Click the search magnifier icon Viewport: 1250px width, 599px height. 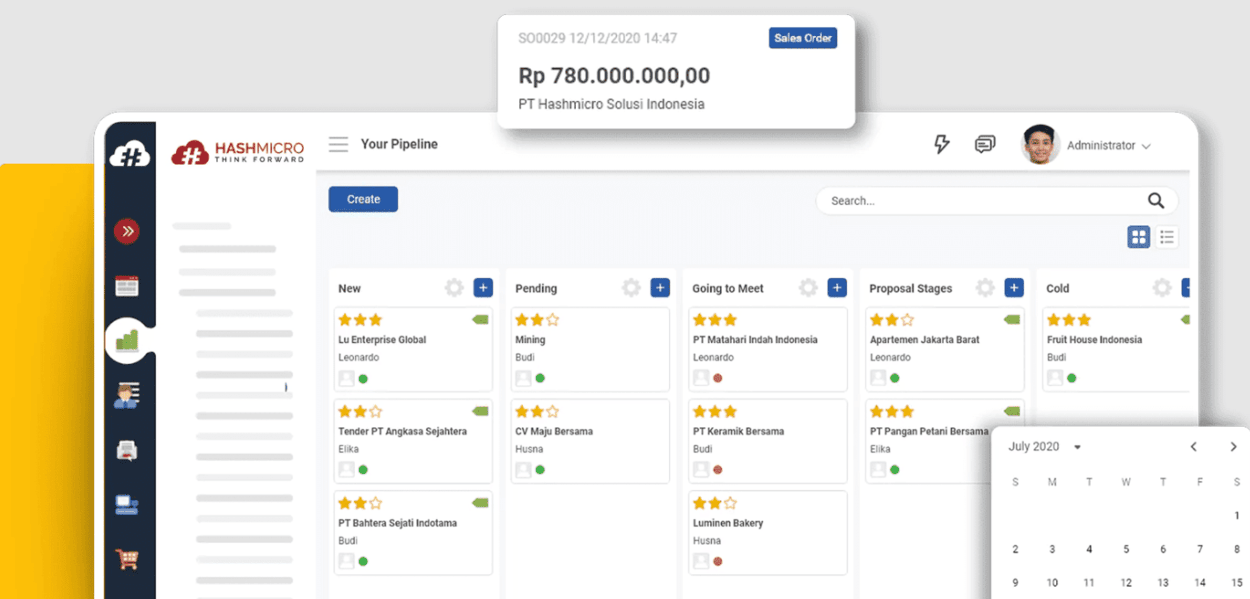point(1156,201)
